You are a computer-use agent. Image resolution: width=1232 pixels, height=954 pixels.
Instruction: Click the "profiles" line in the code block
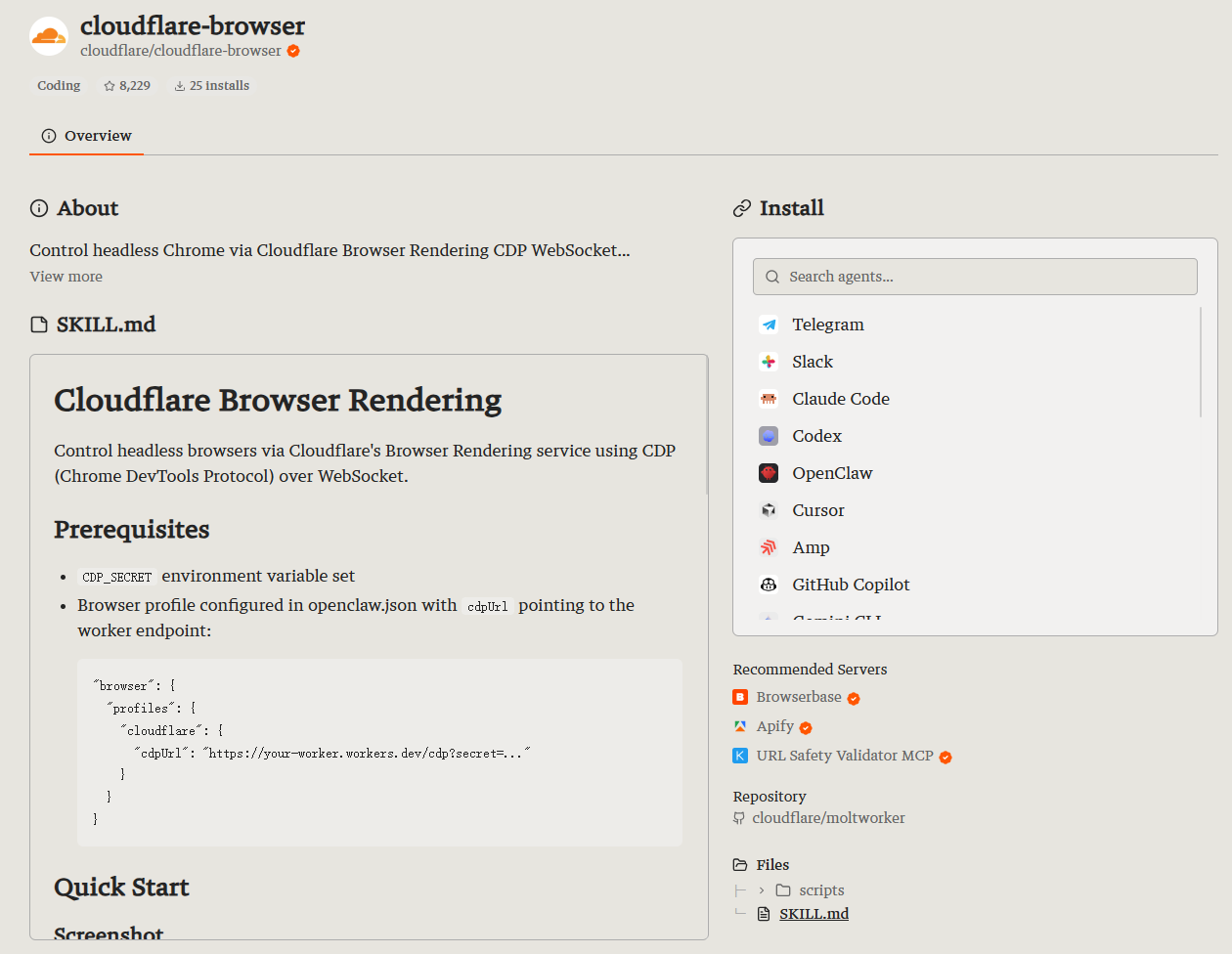(151, 708)
